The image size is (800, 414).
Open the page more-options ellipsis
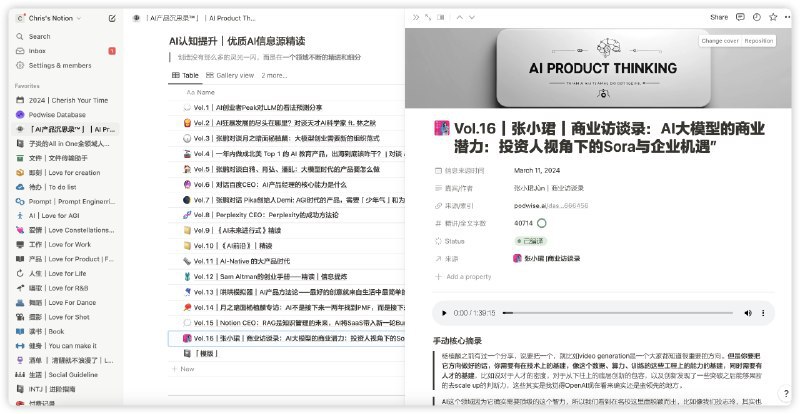(788, 17)
